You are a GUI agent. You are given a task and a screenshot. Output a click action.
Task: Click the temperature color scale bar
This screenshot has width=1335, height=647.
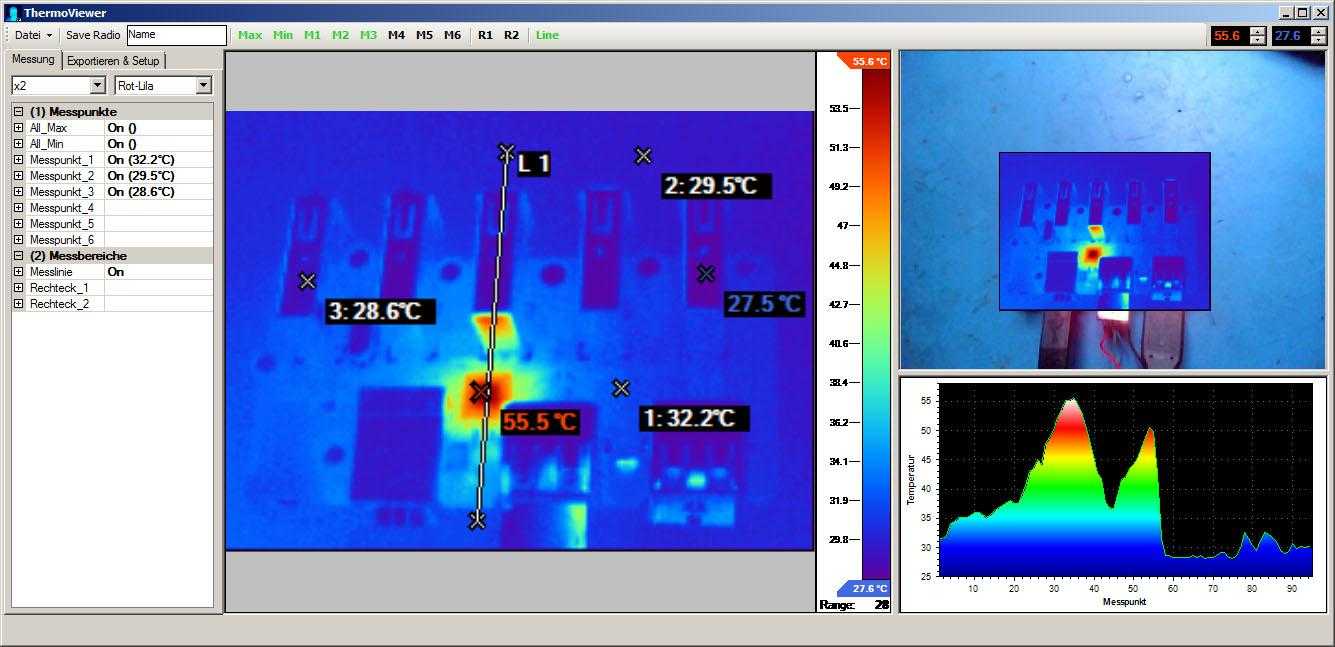pyautogui.click(x=875, y=320)
